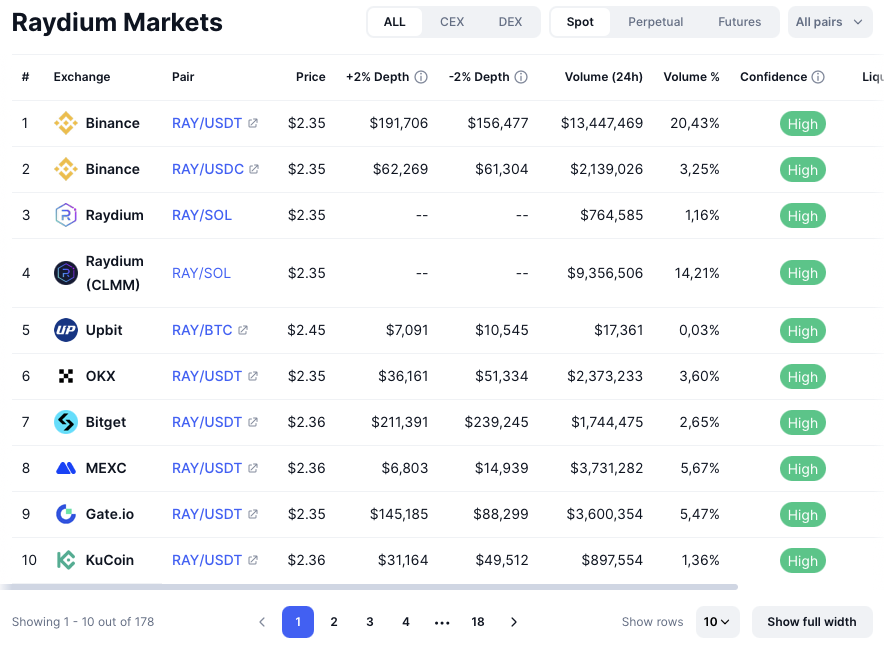
Task: Click the horizontal table scrollbar
Action: [x=369, y=587]
